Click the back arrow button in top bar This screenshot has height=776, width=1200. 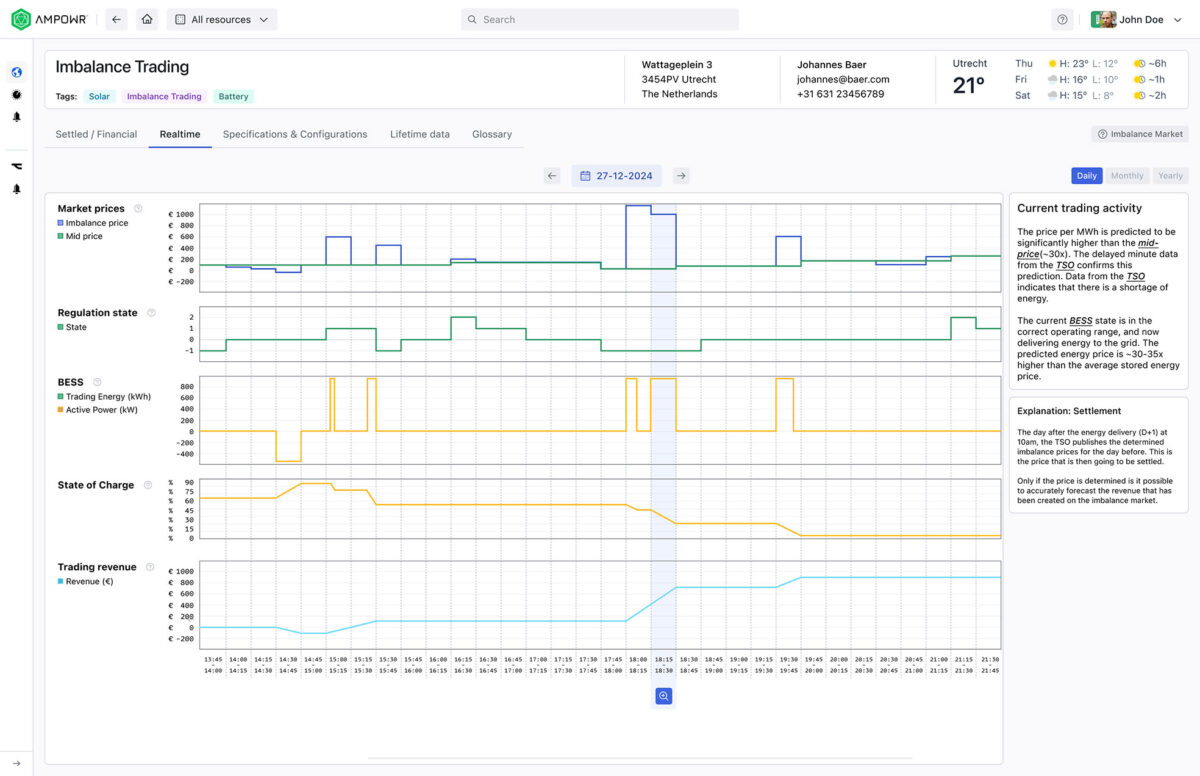[117, 19]
